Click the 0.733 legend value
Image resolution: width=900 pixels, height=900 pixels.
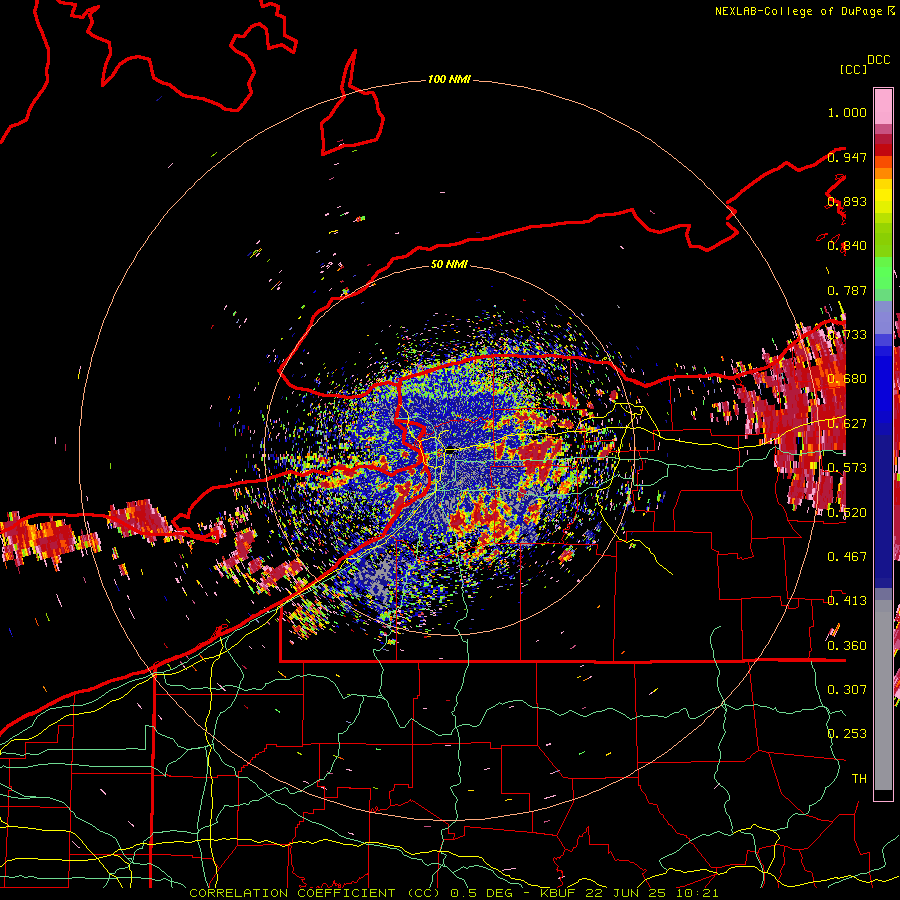click(847, 335)
